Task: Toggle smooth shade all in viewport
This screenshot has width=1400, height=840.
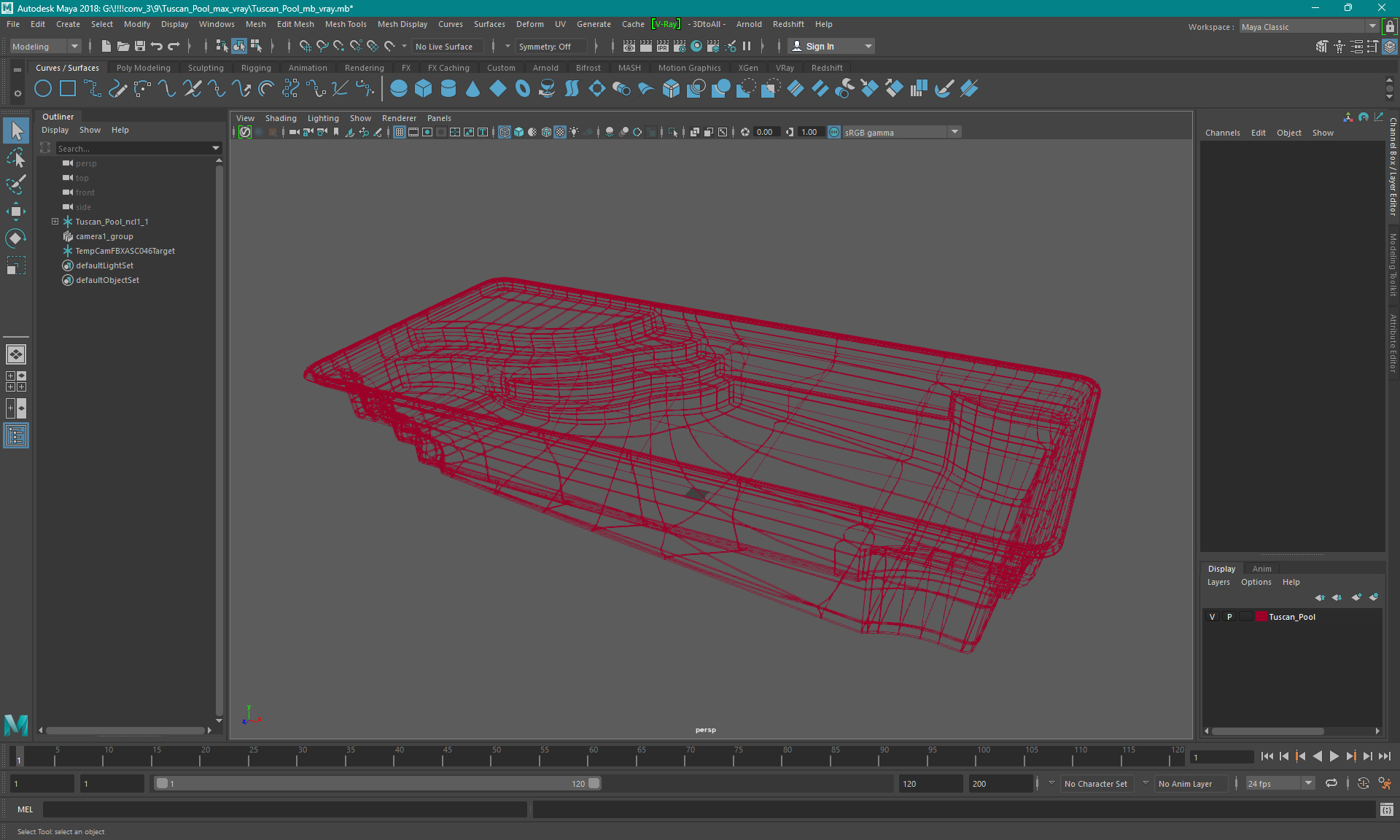Action: pyautogui.click(x=518, y=132)
